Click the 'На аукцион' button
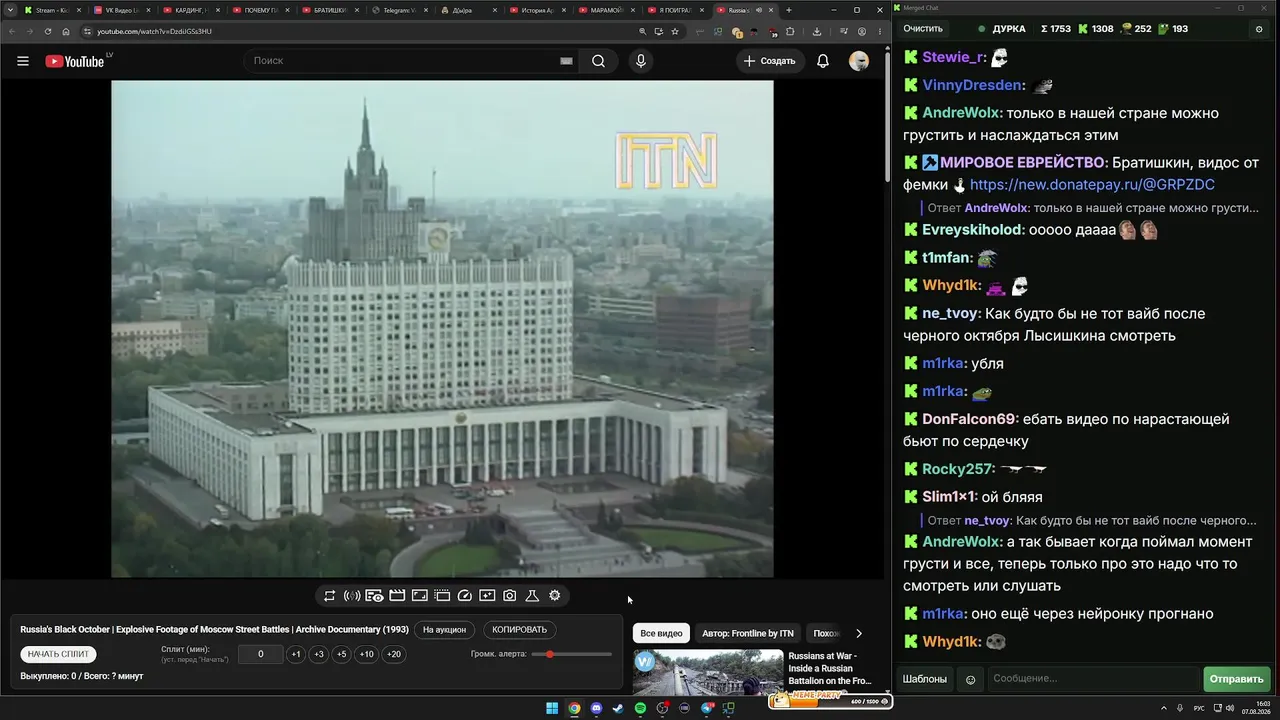This screenshot has width=1280, height=720. (x=444, y=630)
